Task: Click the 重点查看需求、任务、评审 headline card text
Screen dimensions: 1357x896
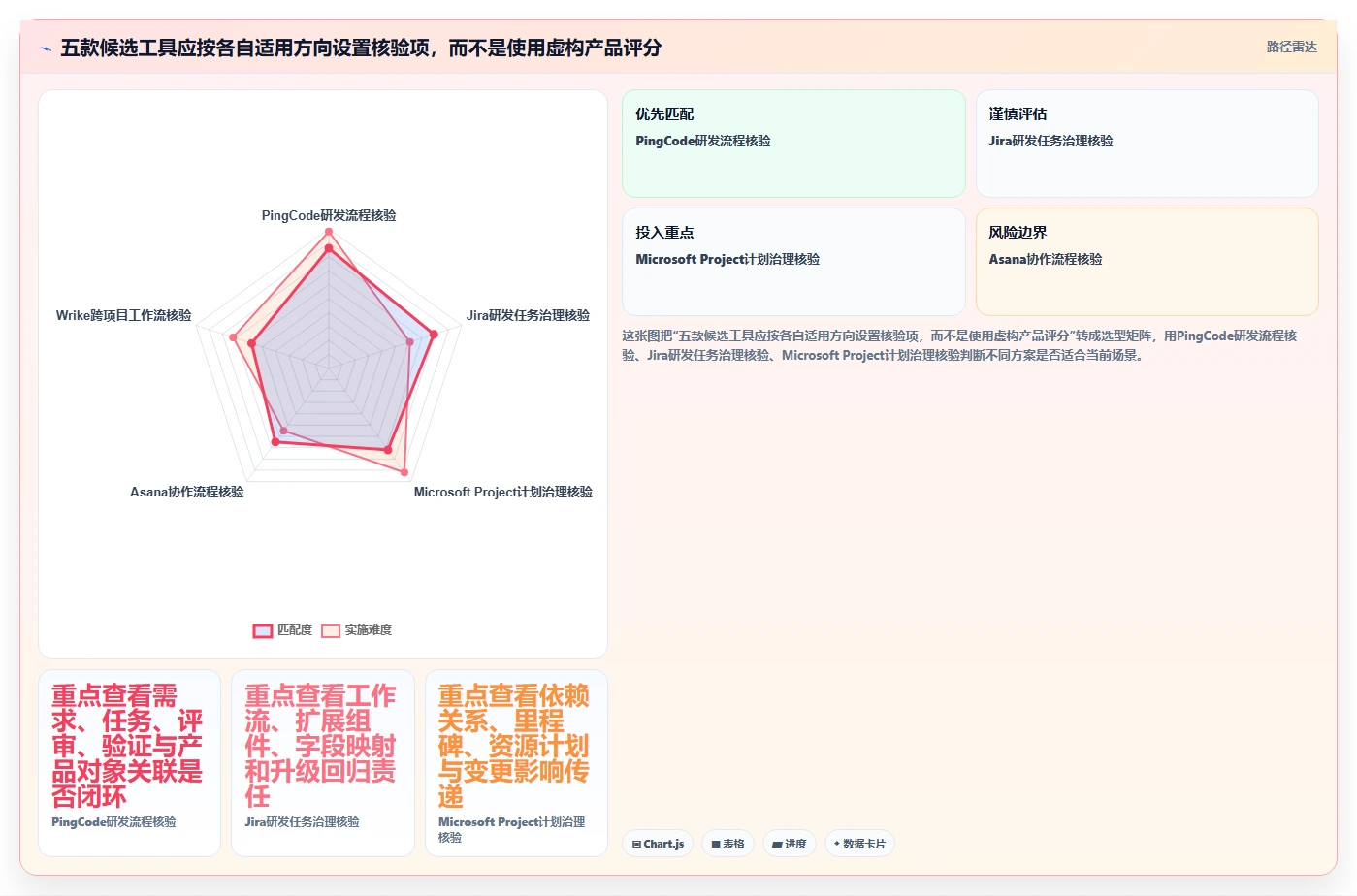Action: point(127,746)
